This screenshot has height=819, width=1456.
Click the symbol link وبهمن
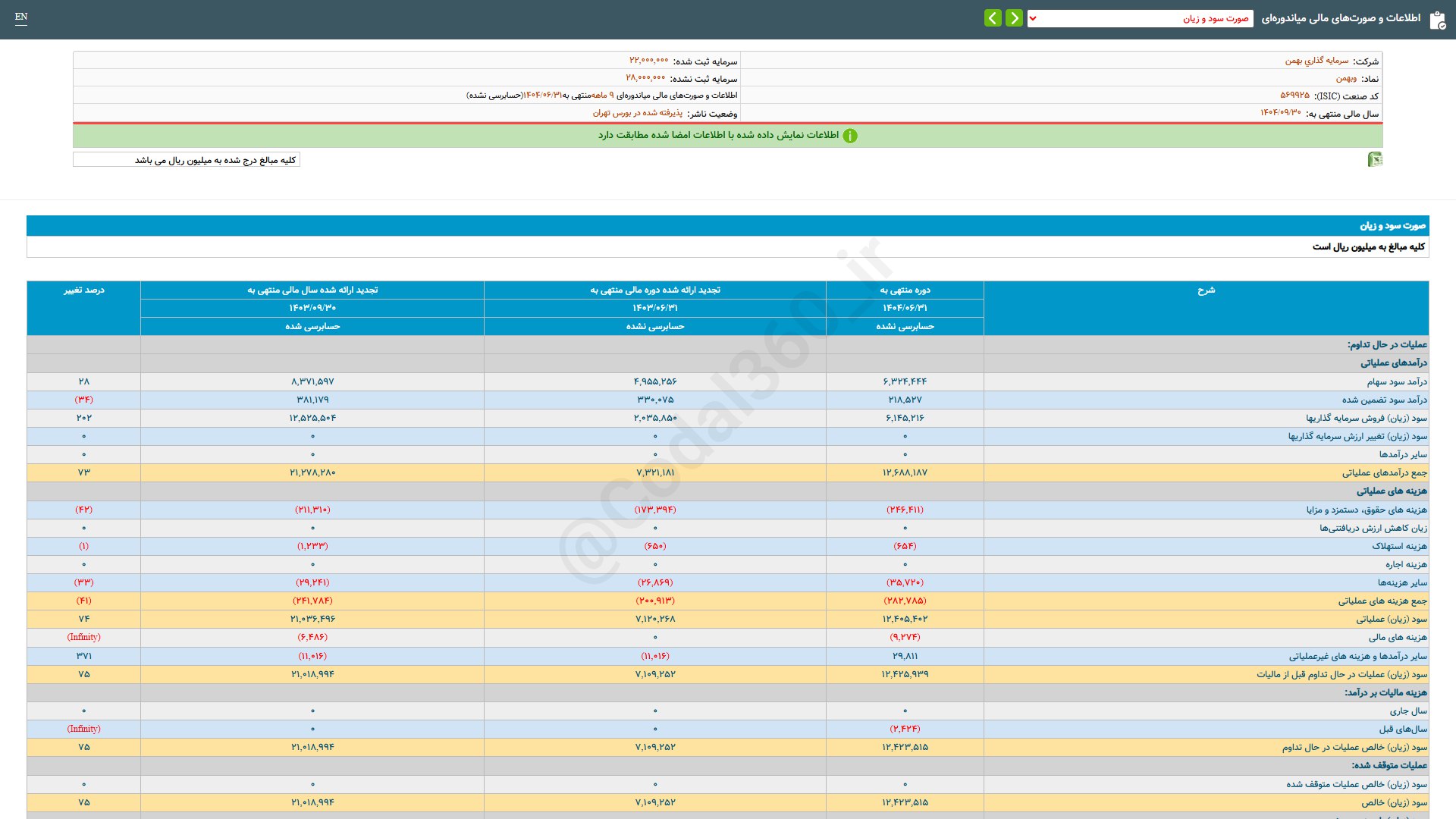point(1346,78)
